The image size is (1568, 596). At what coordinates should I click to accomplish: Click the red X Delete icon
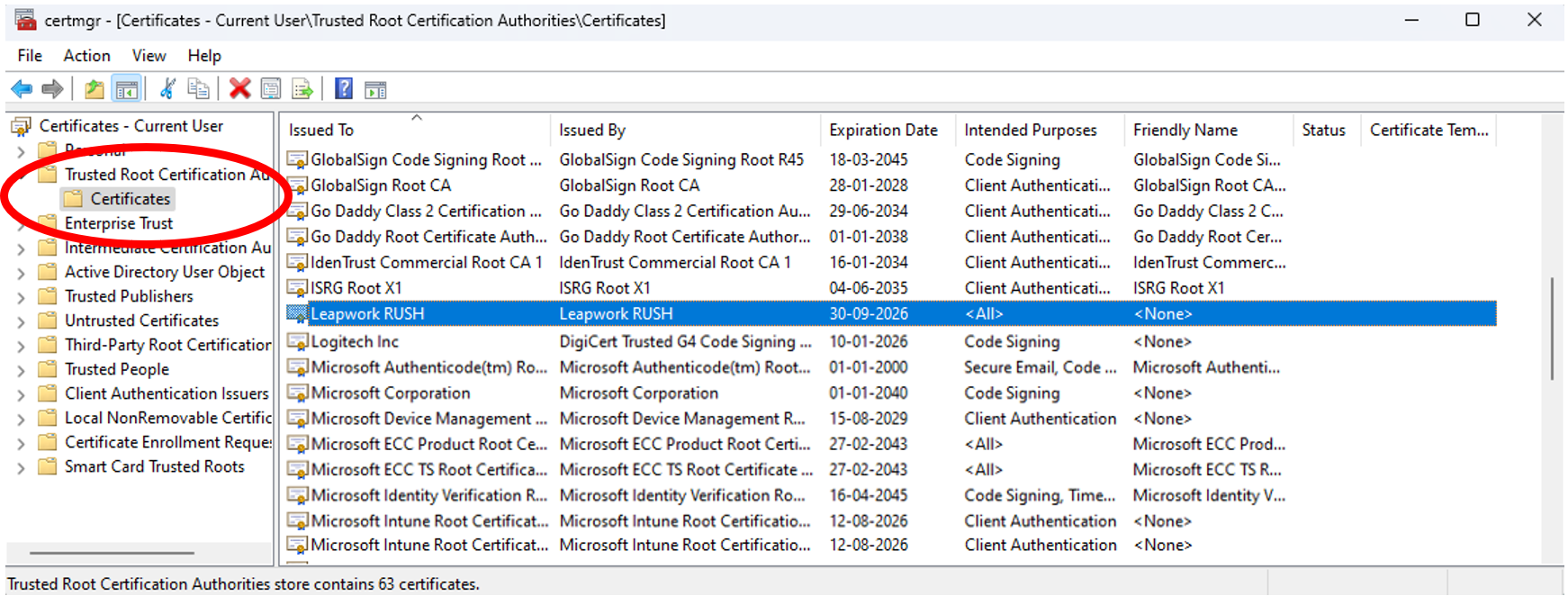[x=239, y=89]
